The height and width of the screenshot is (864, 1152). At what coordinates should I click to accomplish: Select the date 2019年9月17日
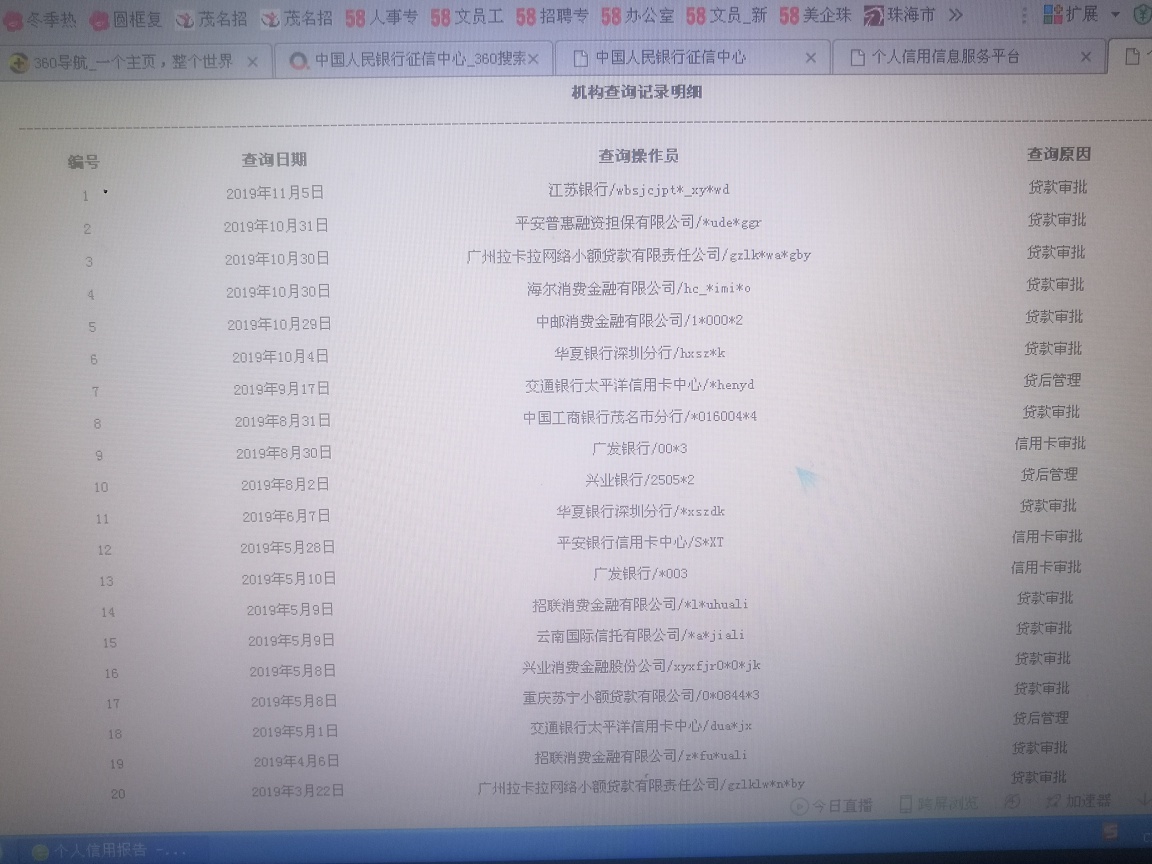click(x=281, y=389)
